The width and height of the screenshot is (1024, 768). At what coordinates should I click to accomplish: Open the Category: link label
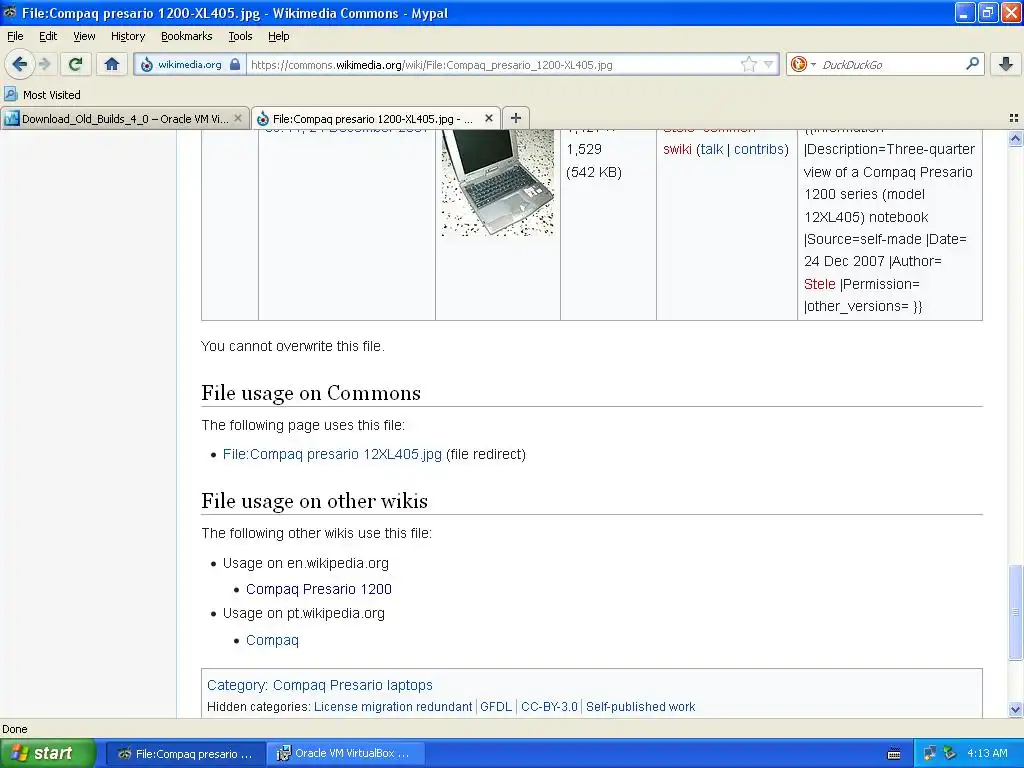point(236,685)
